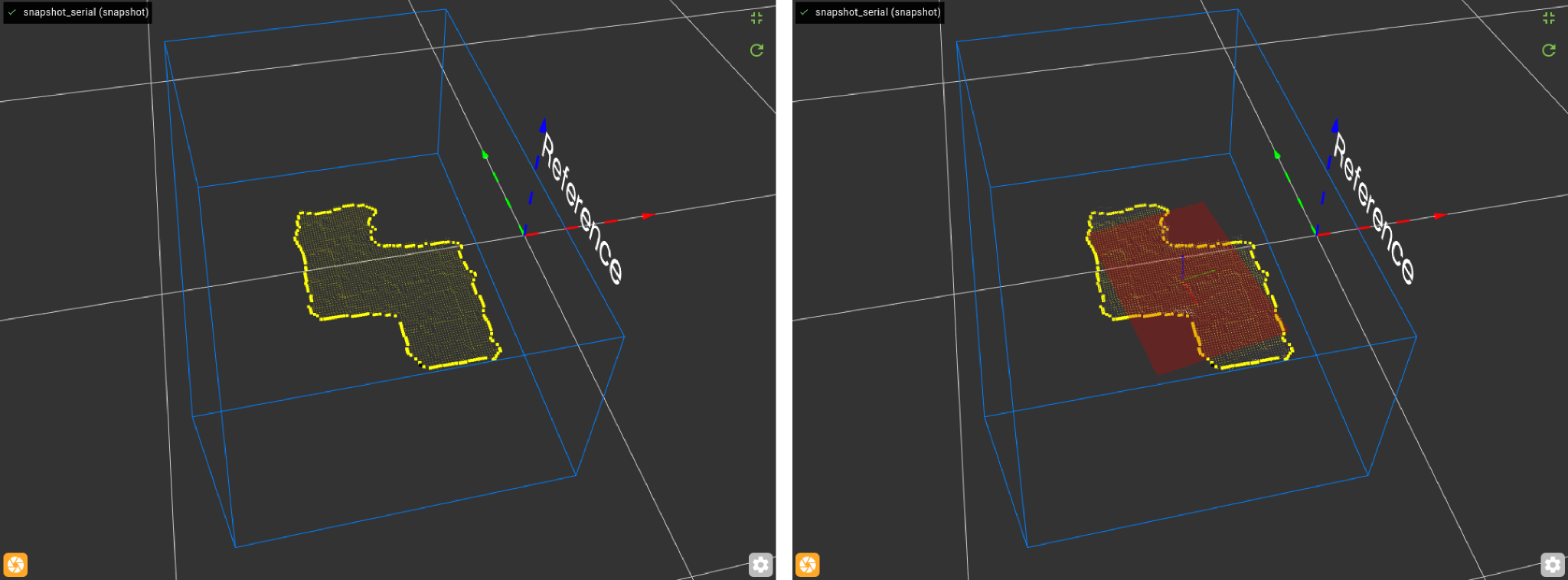
Task: Exit fullscreen in the left viewer
Action: [x=756, y=18]
